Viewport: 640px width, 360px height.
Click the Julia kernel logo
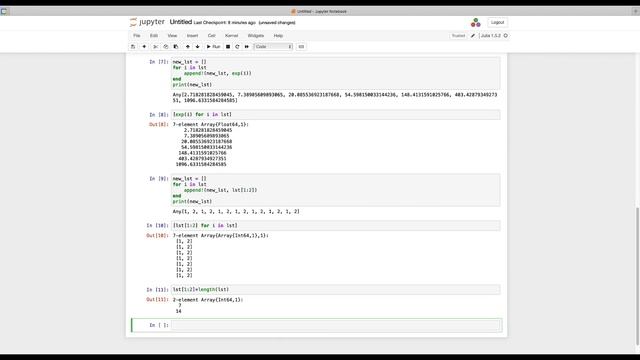[476, 22]
